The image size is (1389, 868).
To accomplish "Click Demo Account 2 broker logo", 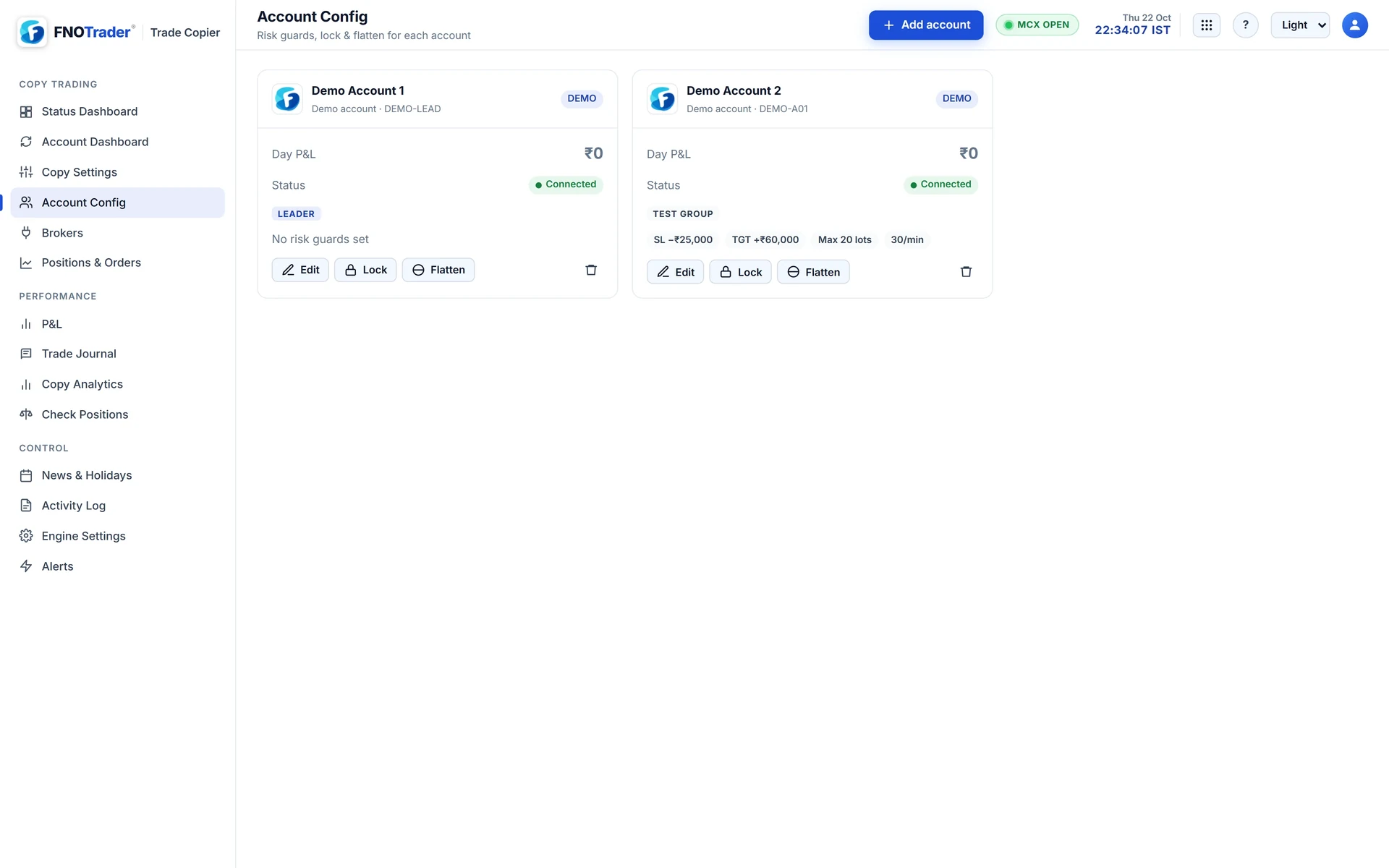I will coord(662,99).
